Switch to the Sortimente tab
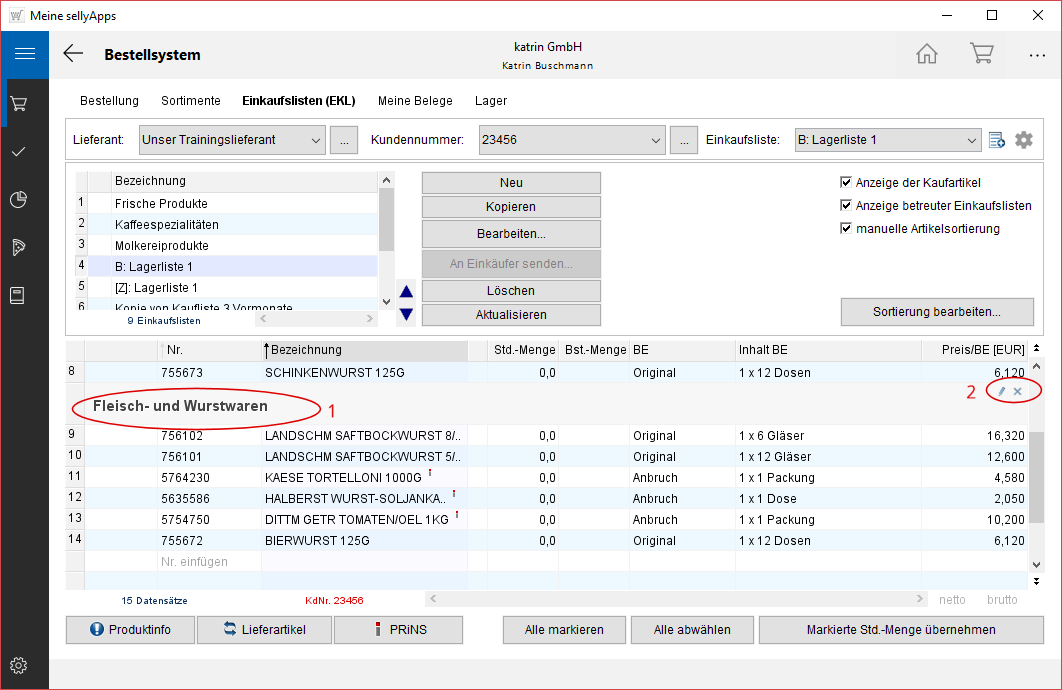 click(190, 101)
